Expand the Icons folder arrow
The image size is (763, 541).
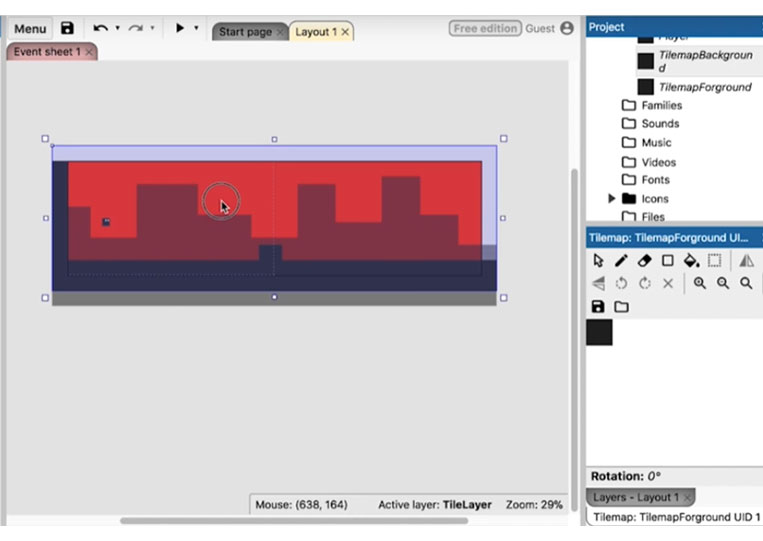click(612, 198)
